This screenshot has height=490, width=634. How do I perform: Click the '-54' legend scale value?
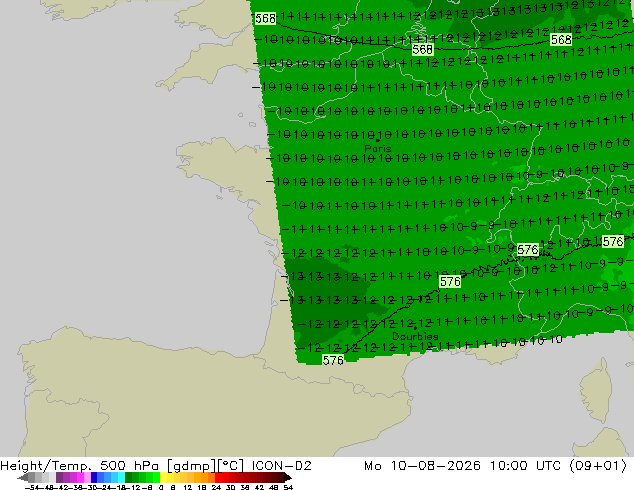(x=31, y=487)
